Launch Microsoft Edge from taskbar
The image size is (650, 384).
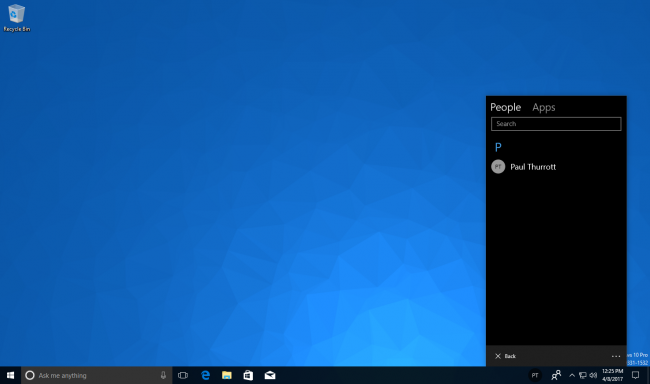pyautogui.click(x=205, y=375)
